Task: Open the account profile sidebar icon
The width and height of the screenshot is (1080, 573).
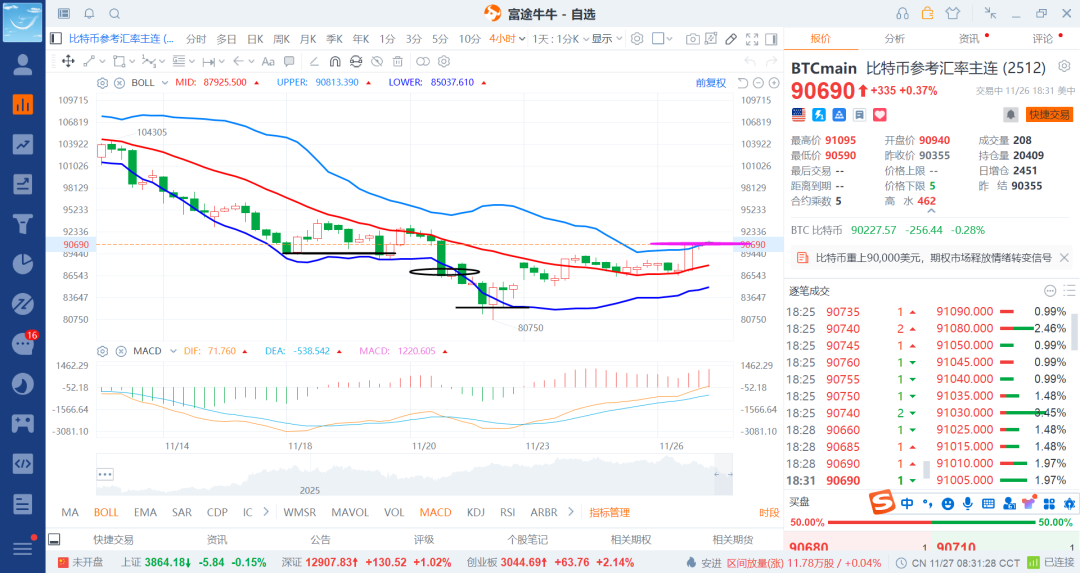Action: 23,65
